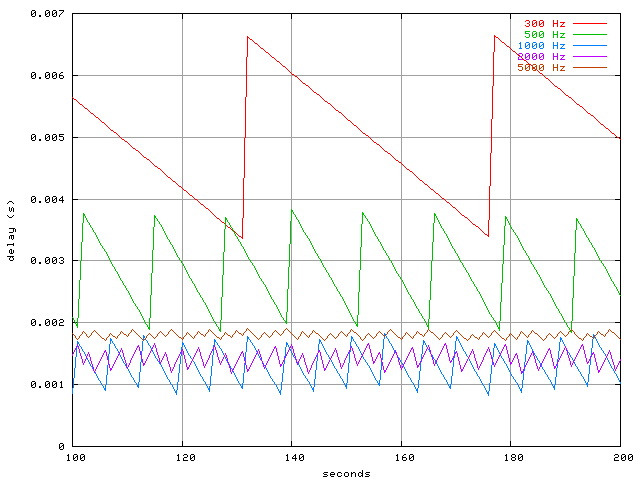Select the 2000 Hz legend text
This screenshot has width=640, height=480.
tap(541, 57)
